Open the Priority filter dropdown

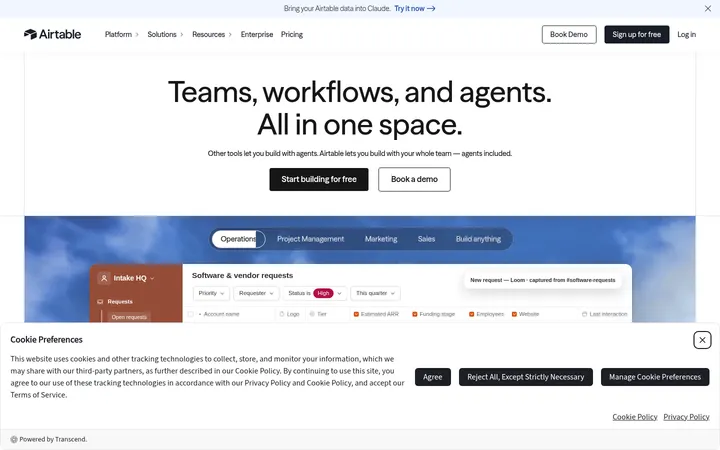point(211,293)
